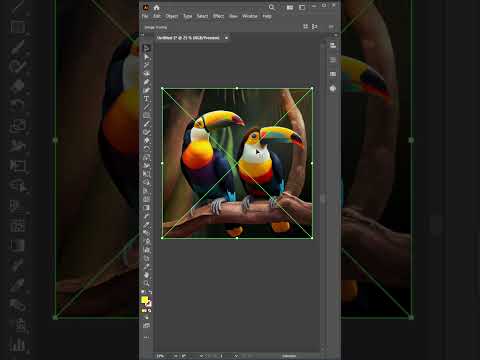Select the Lasso tool
Viewport: 480px width, 360px height.
146,74
